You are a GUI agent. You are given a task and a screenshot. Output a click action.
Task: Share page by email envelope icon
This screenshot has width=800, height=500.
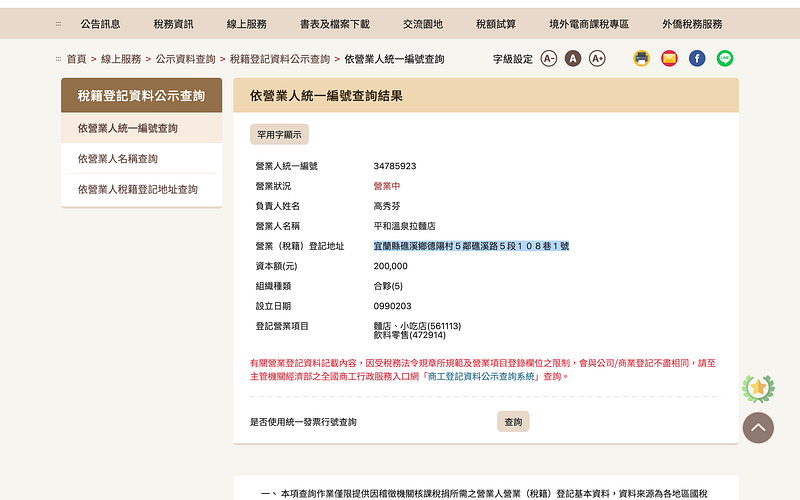click(669, 59)
